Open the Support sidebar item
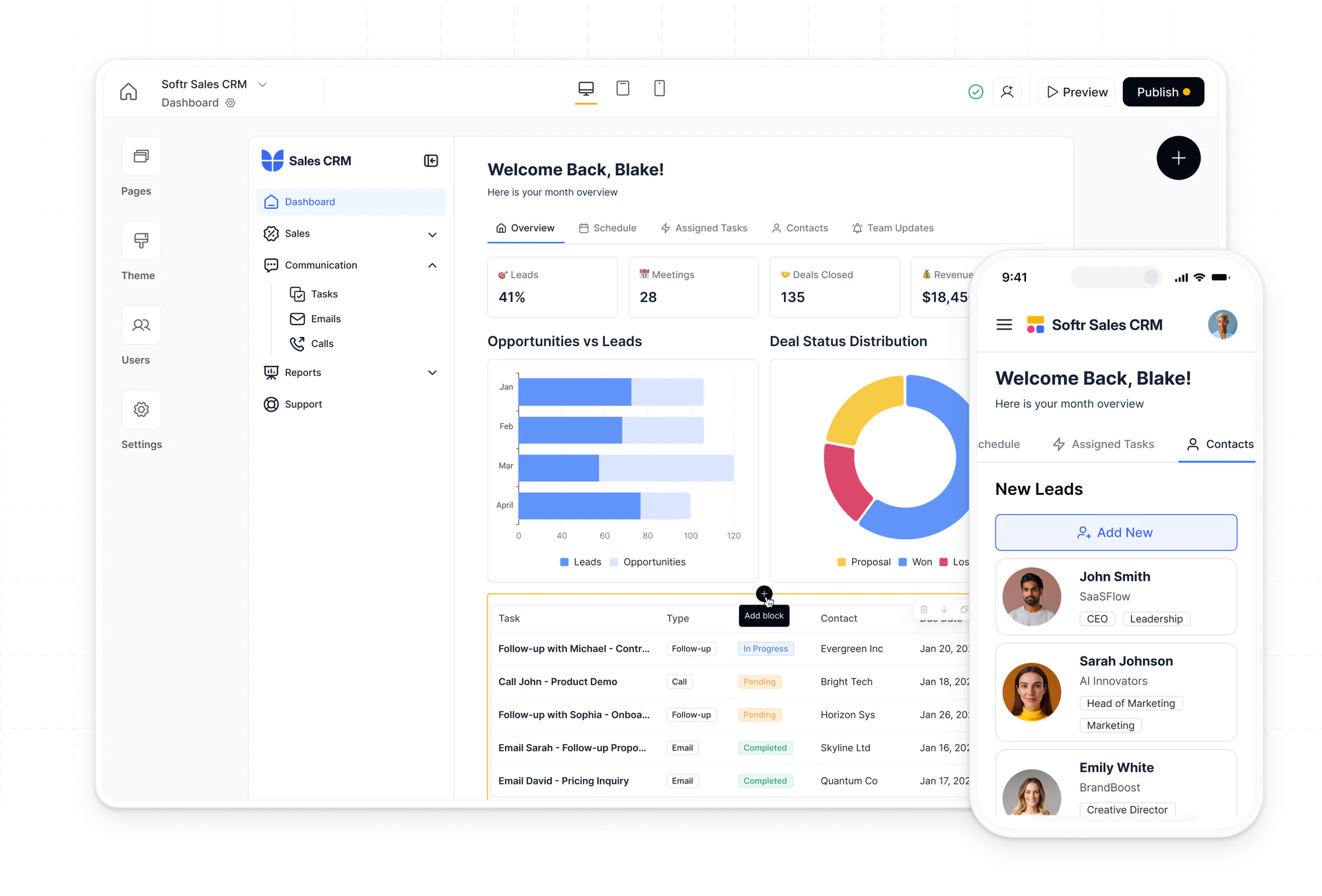This screenshot has width=1322, height=896. click(293, 404)
